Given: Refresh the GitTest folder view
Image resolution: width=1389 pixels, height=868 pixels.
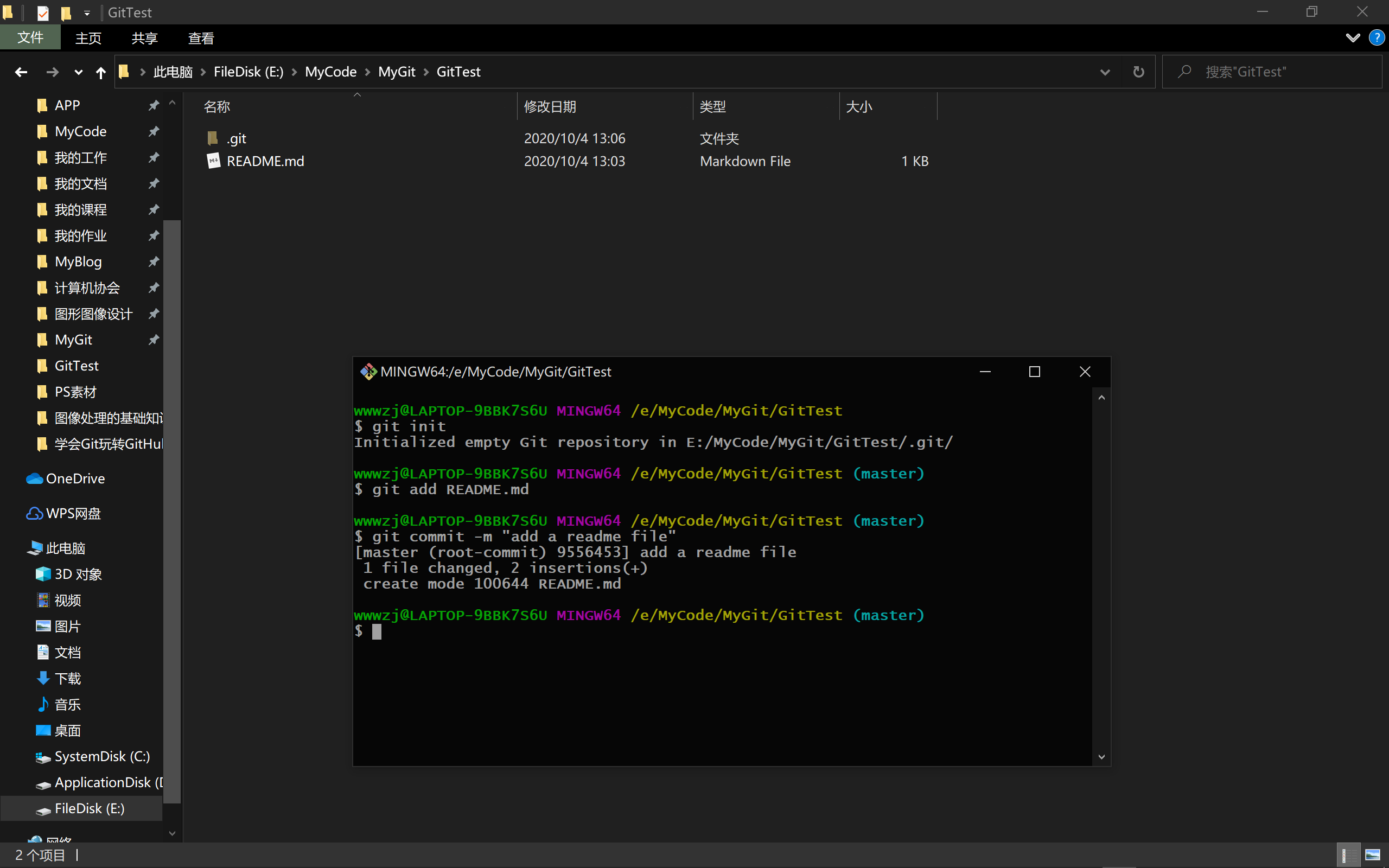Looking at the screenshot, I should pyautogui.click(x=1139, y=72).
